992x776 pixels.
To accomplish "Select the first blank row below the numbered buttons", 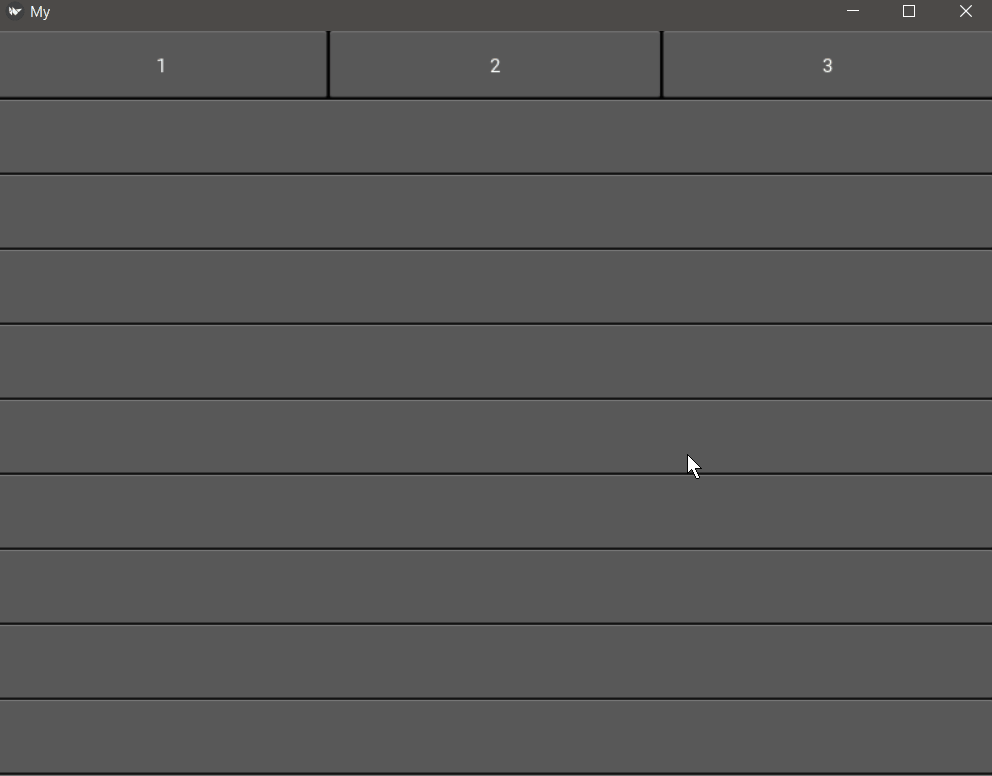I will click(x=496, y=137).
